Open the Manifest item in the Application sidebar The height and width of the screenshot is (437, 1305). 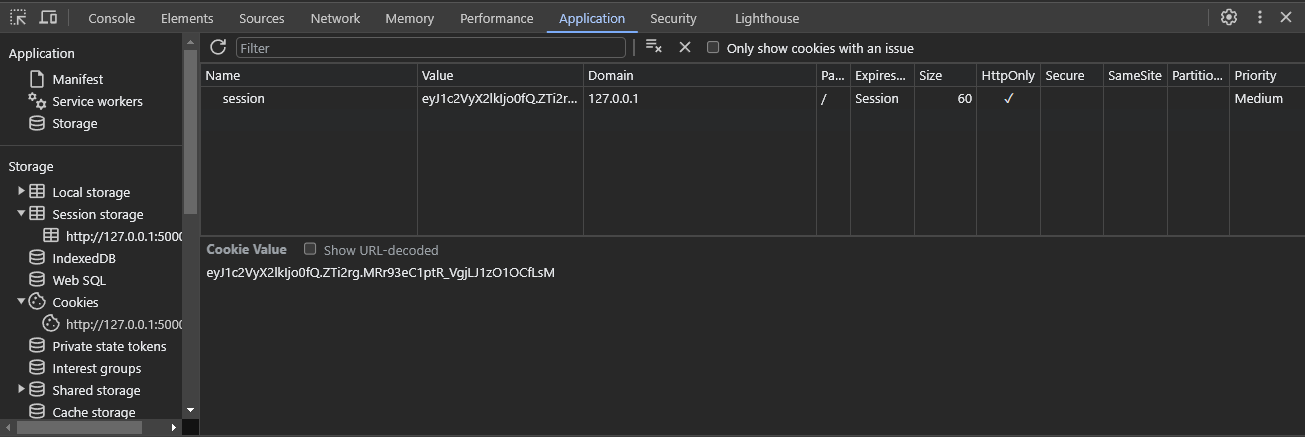(77, 79)
